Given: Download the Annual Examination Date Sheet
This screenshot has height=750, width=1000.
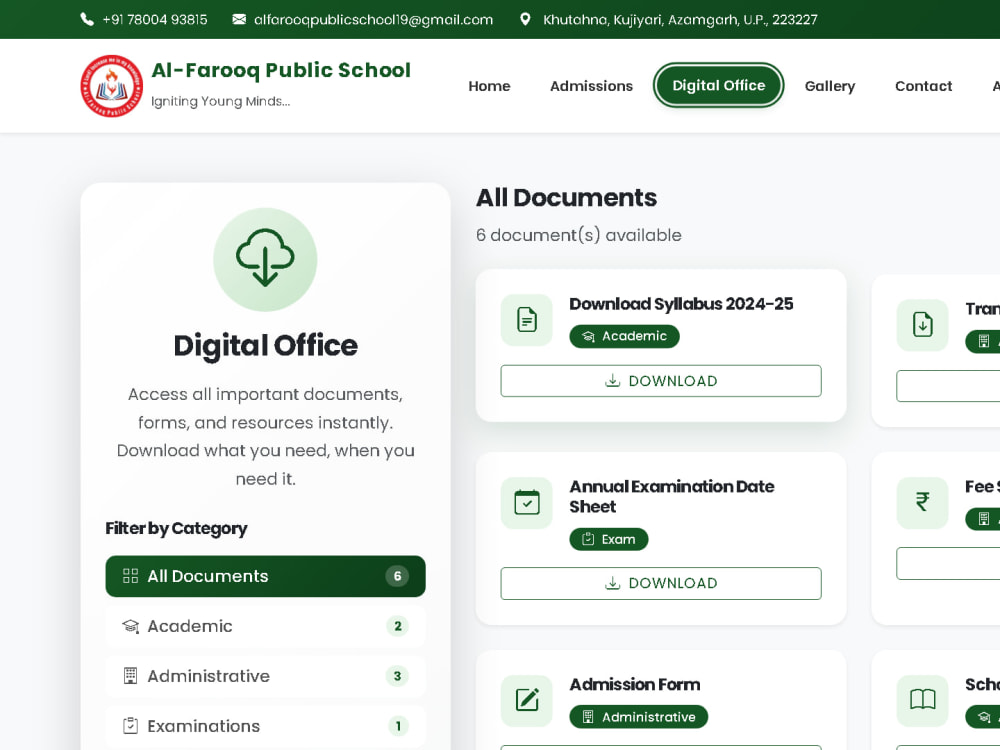Looking at the screenshot, I should click(661, 583).
